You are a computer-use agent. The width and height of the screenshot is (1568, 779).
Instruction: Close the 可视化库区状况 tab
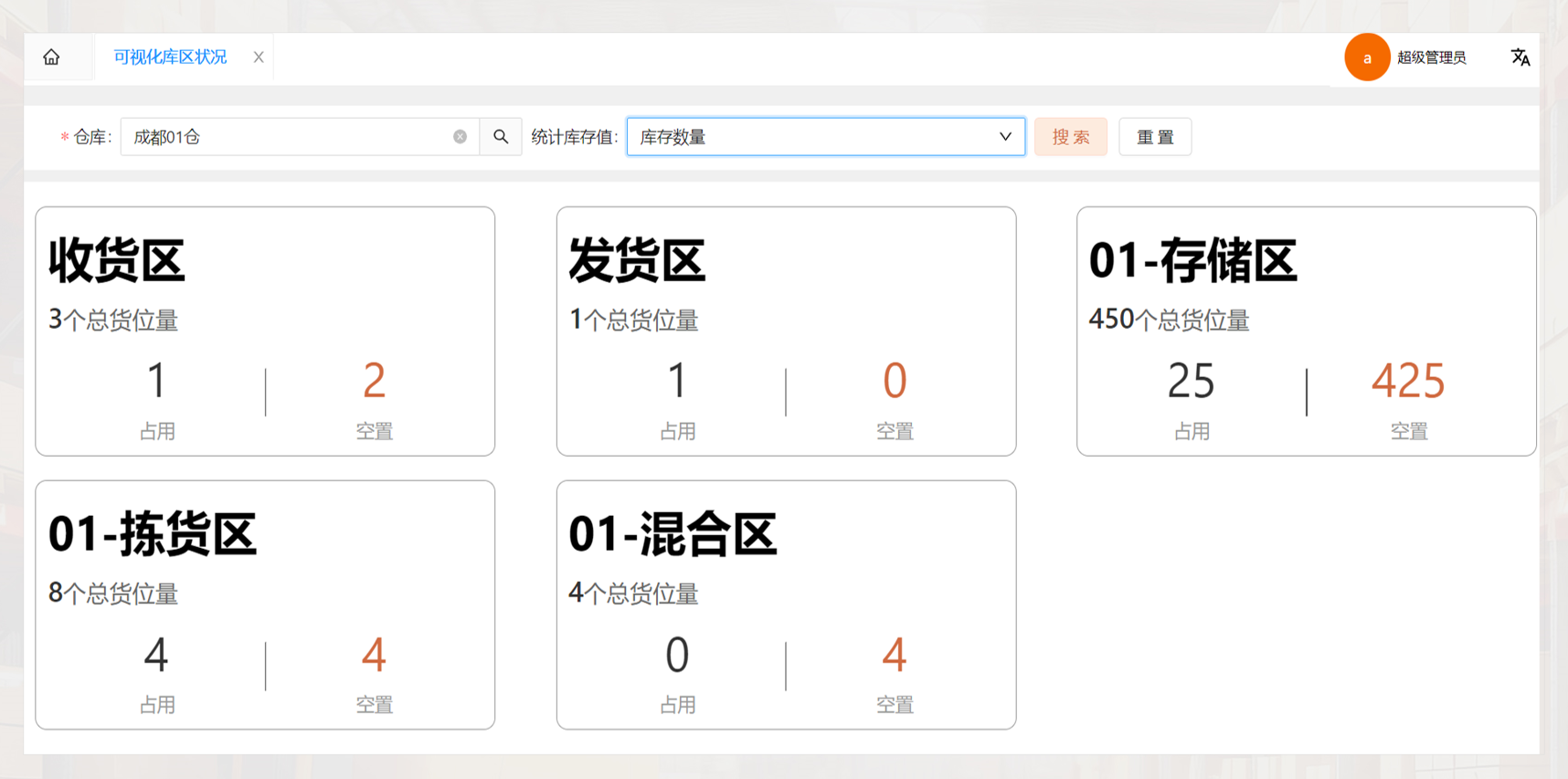[x=259, y=58]
